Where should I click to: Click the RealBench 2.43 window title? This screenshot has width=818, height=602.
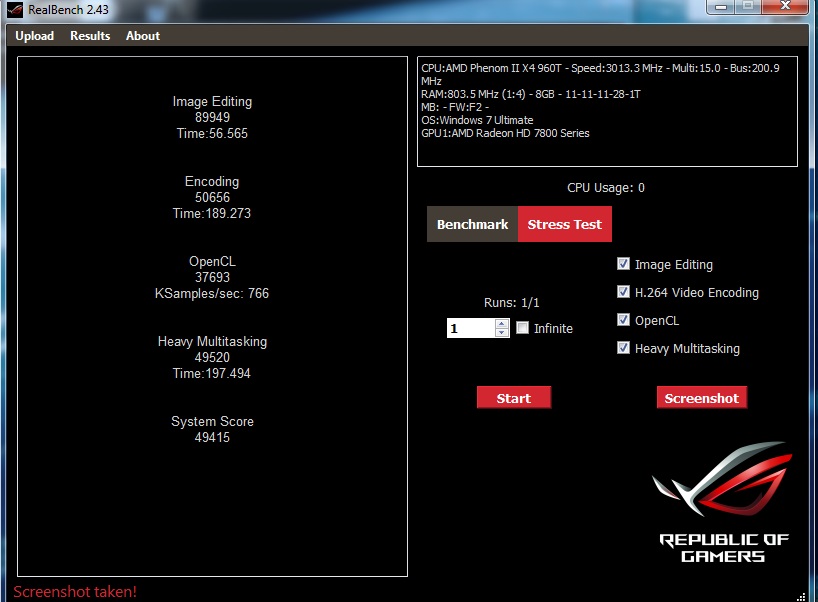[x=68, y=10]
